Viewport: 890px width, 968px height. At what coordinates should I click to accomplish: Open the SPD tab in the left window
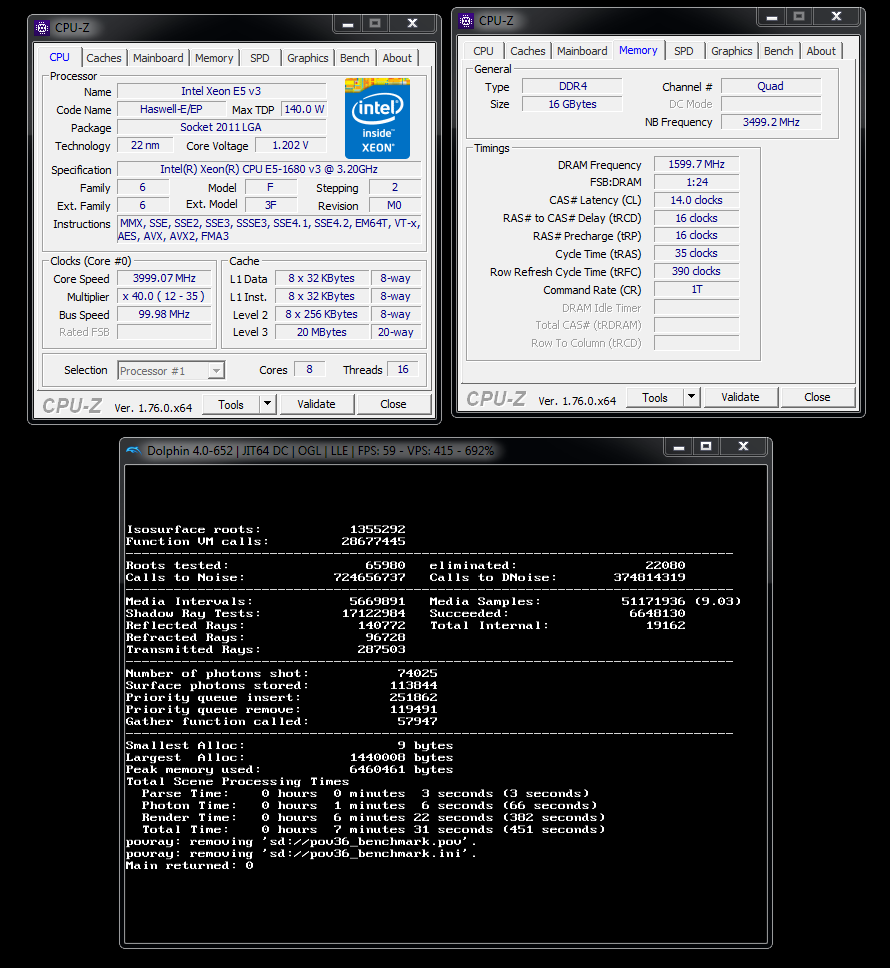click(258, 57)
